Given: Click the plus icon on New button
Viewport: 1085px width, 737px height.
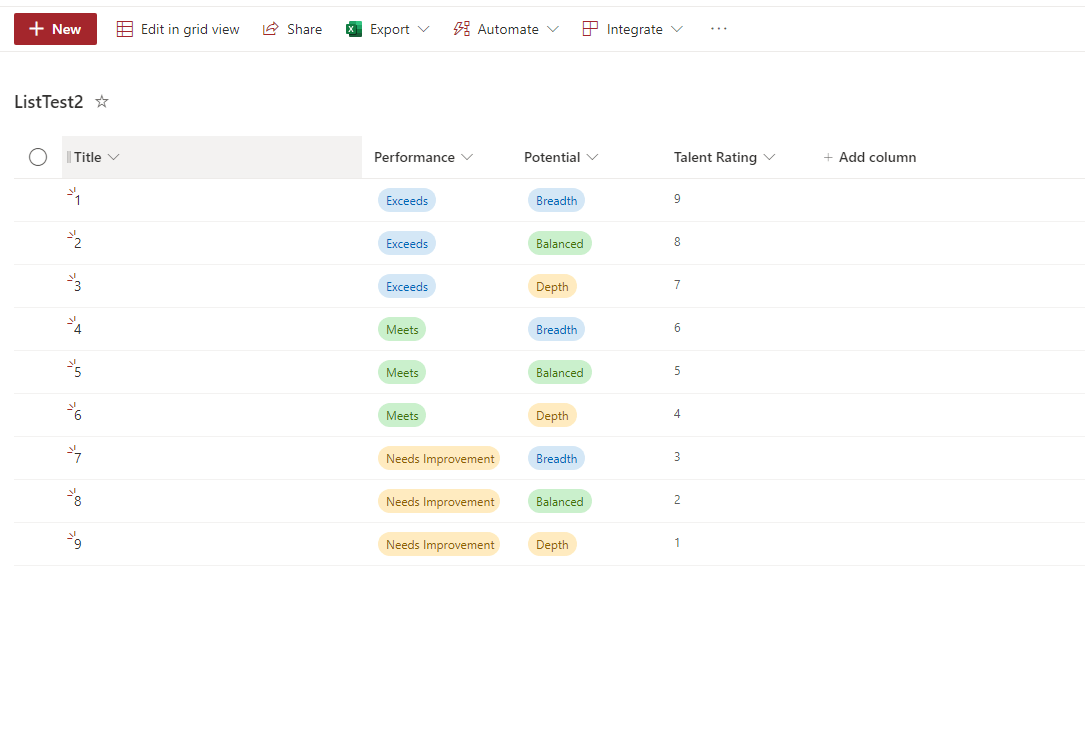Looking at the screenshot, I should click(x=37, y=29).
